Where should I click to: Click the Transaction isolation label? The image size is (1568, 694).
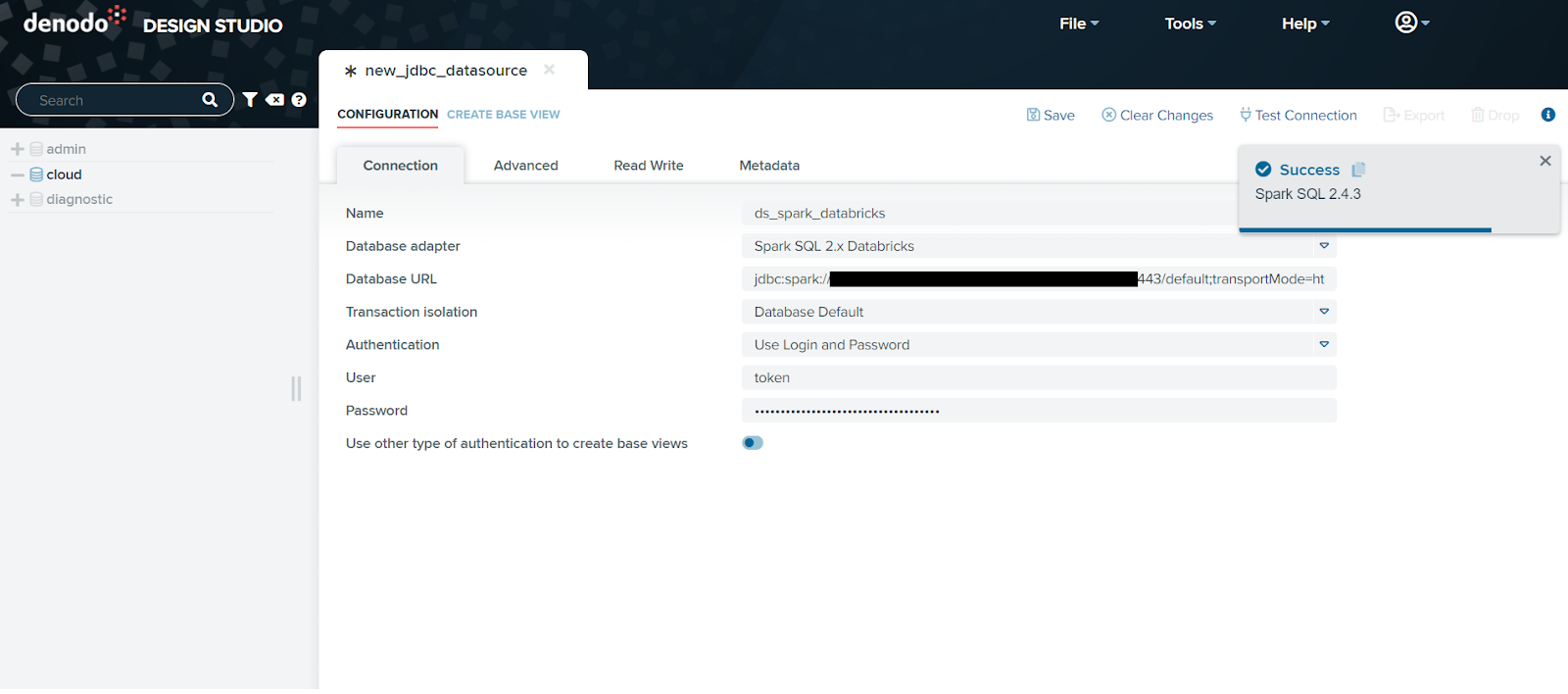(x=412, y=312)
